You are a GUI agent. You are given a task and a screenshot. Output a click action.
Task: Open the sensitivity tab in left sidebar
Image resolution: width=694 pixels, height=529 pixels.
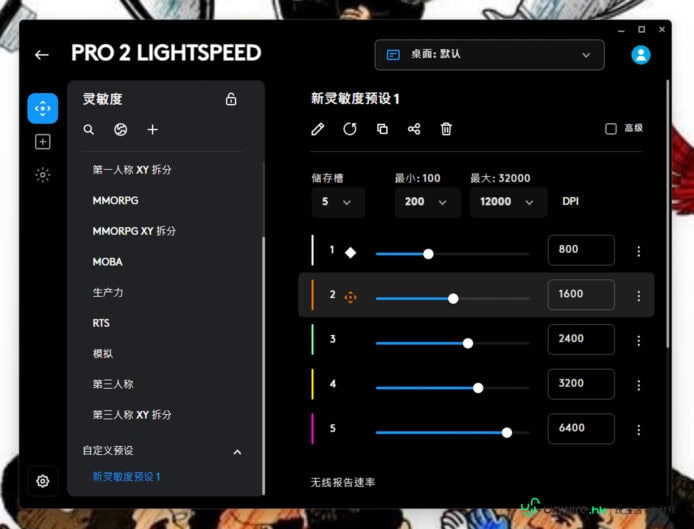pos(42,108)
